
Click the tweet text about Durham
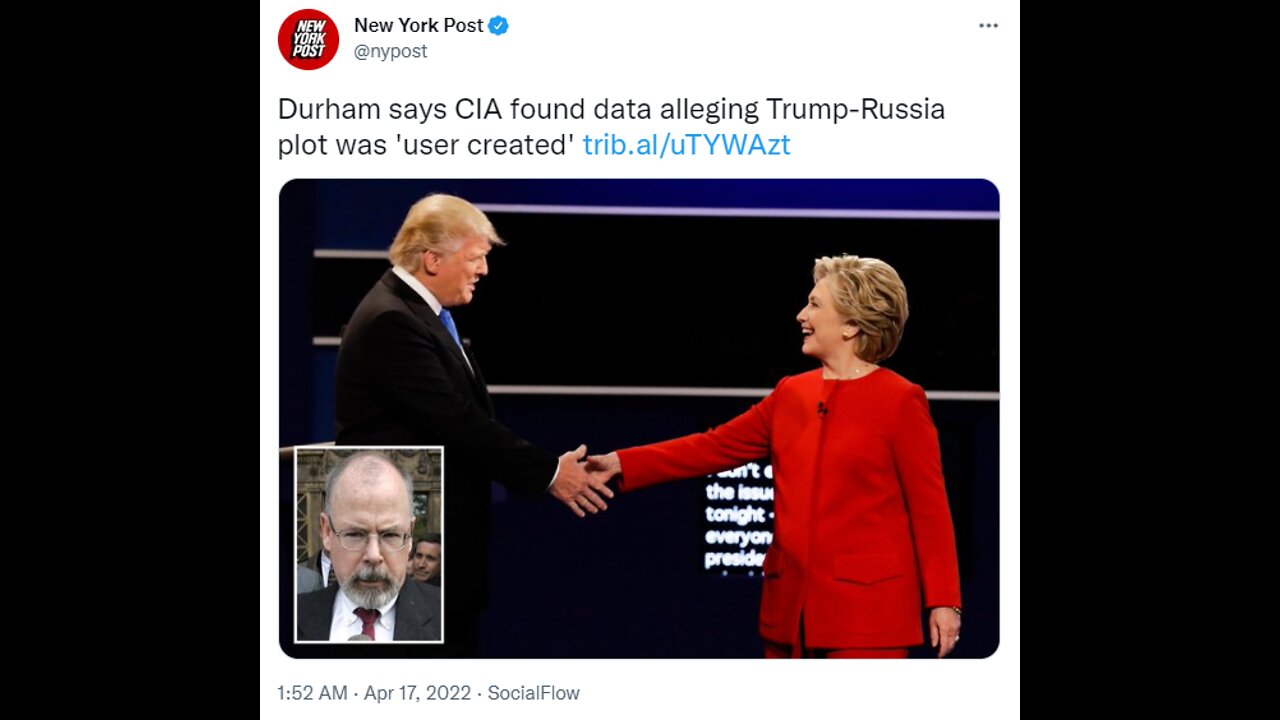tap(611, 127)
